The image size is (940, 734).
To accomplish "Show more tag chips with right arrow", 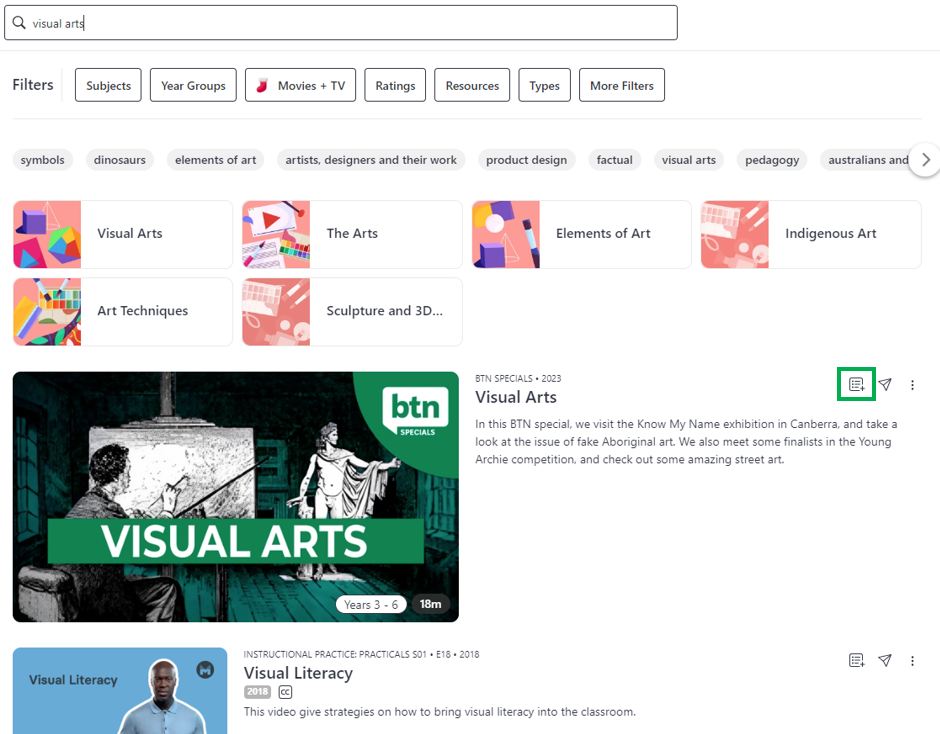I will coord(926,160).
